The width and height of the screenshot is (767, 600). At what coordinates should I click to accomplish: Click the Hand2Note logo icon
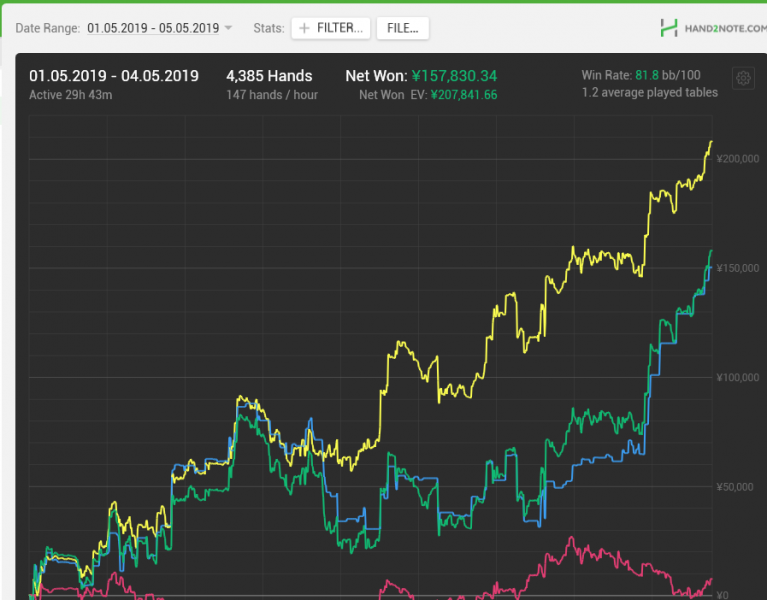click(669, 28)
